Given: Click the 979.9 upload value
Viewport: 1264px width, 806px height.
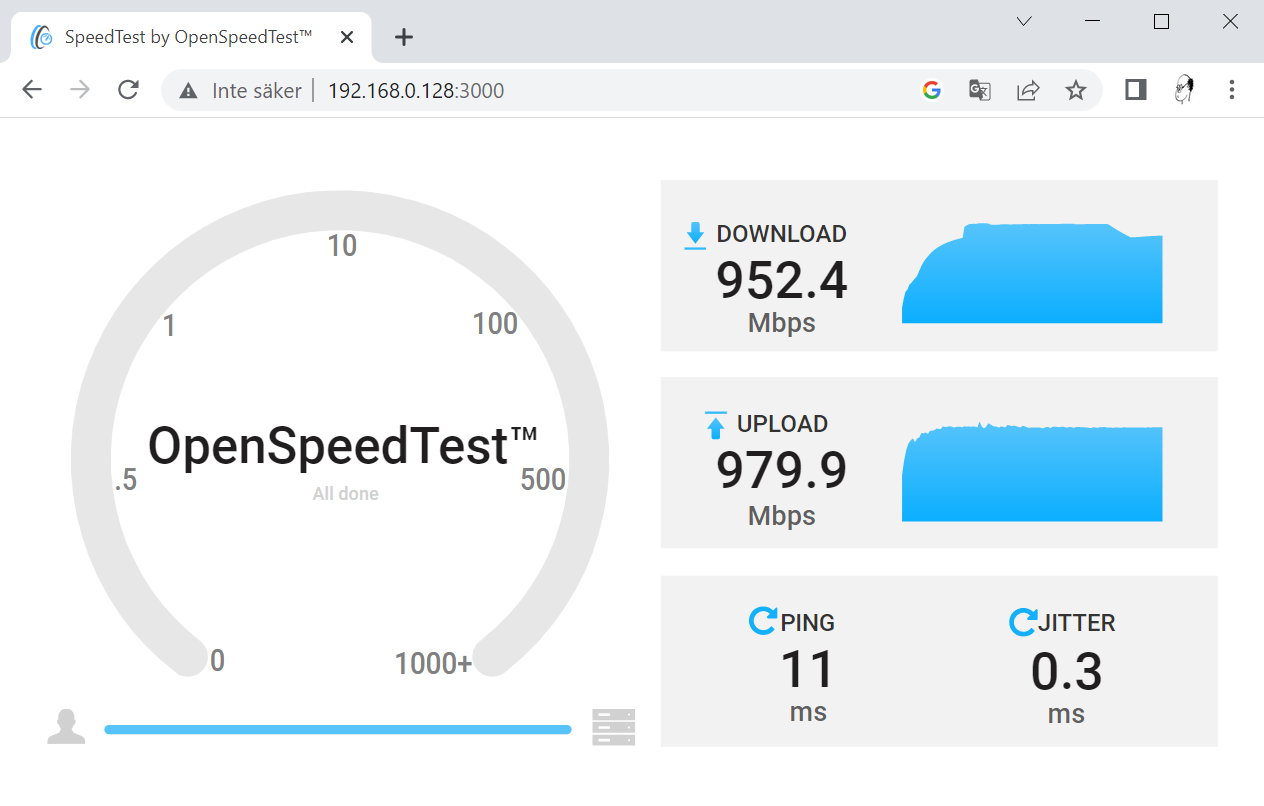Looking at the screenshot, I should click(x=782, y=471).
